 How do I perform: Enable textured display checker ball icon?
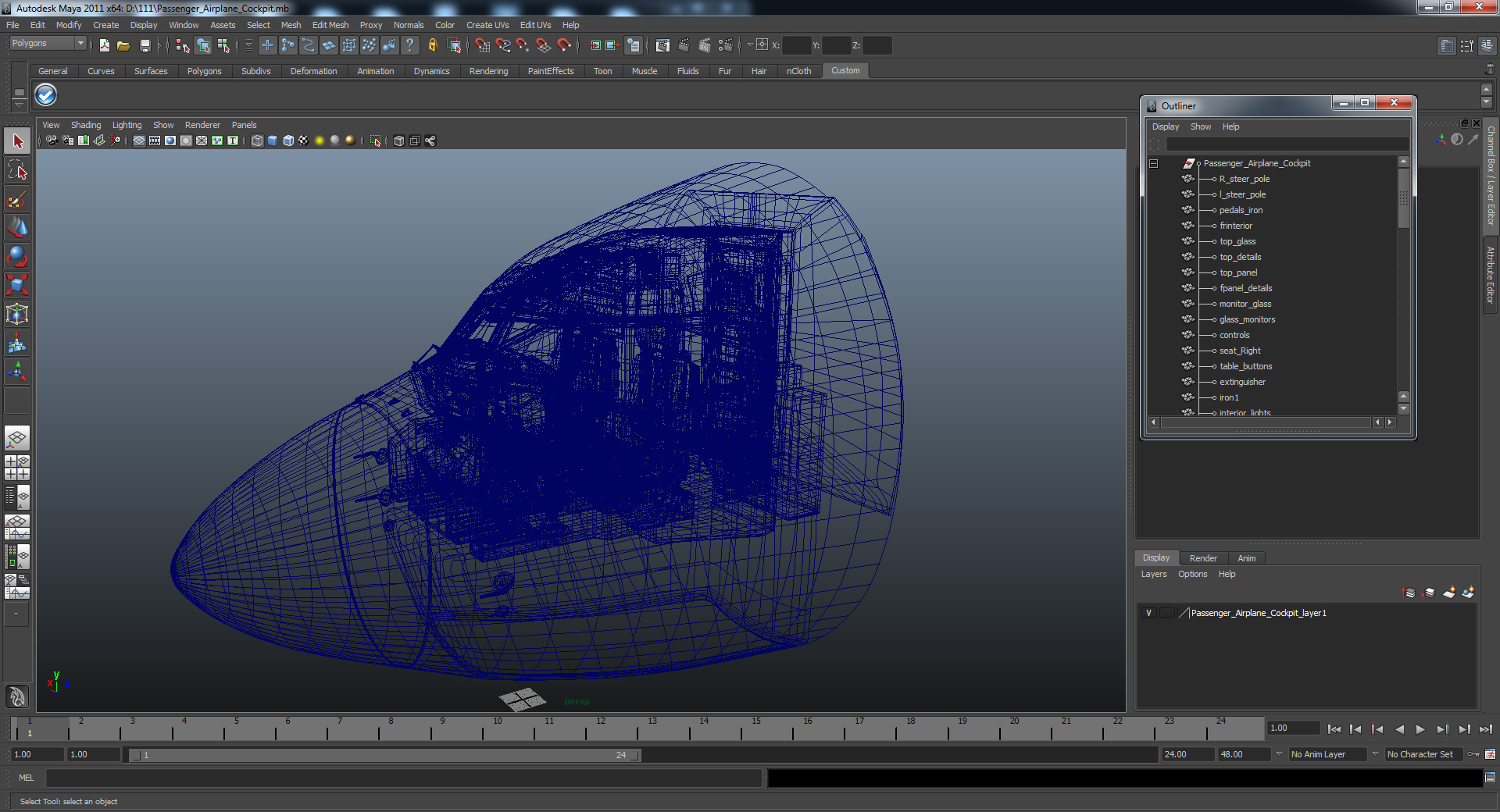(x=304, y=141)
